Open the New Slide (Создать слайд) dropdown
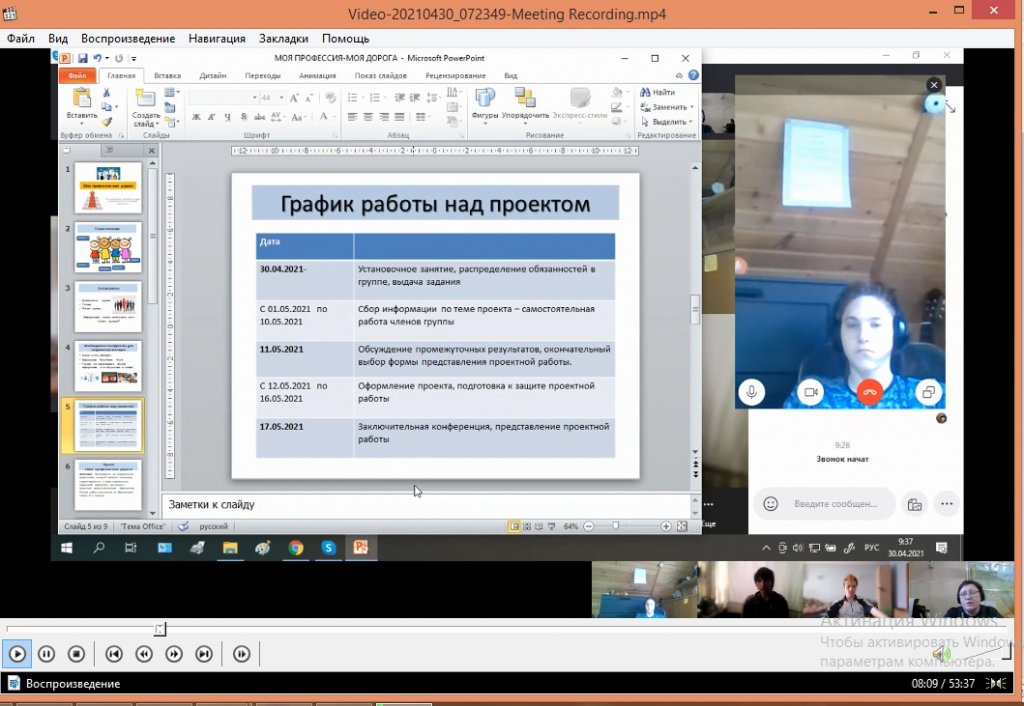The height and width of the screenshot is (706, 1024). tap(146, 120)
